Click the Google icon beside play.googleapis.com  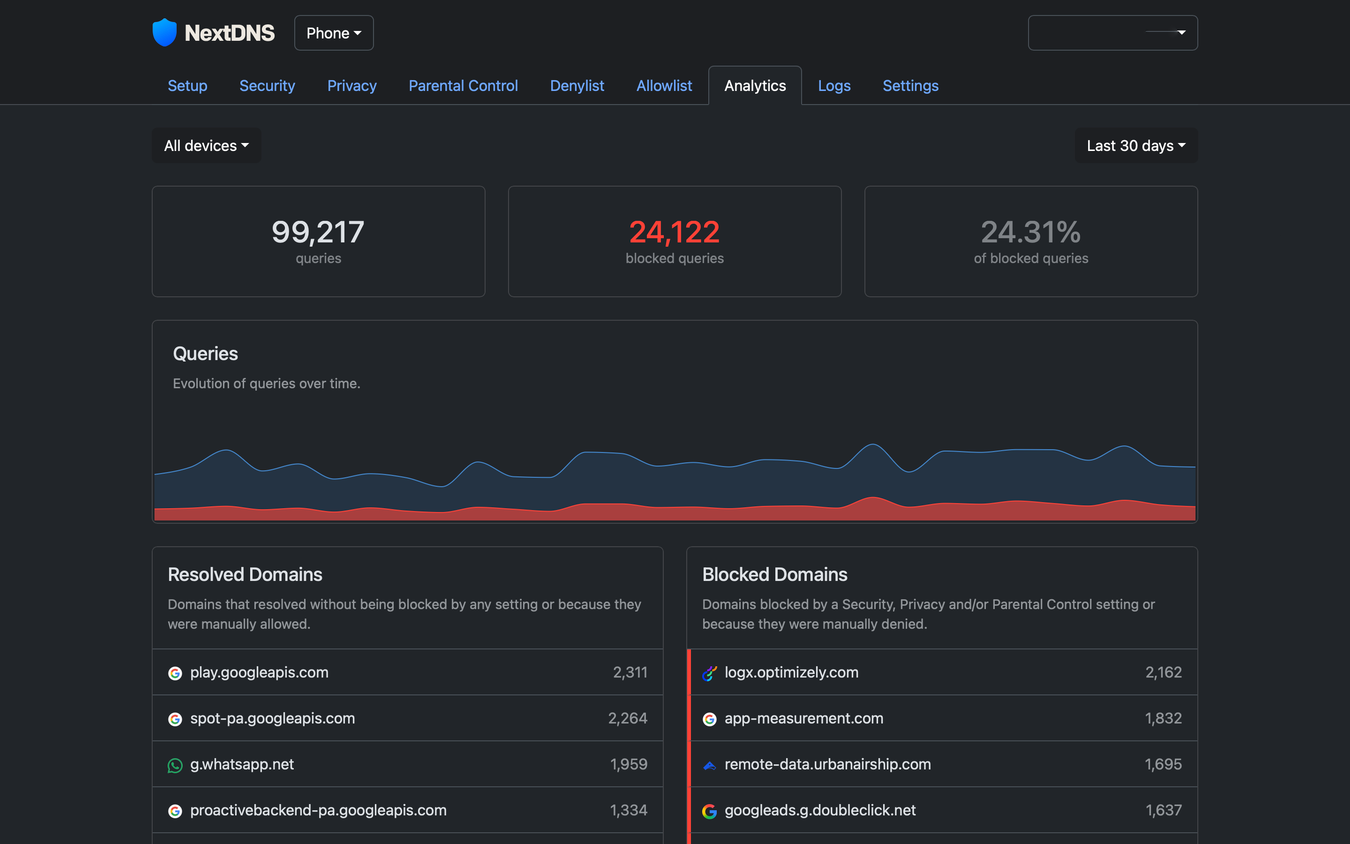[x=175, y=673]
